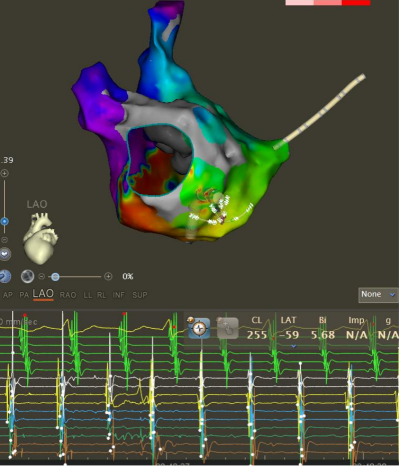Increase transparency with the plus button
The image size is (400, 467).
[108, 276]
